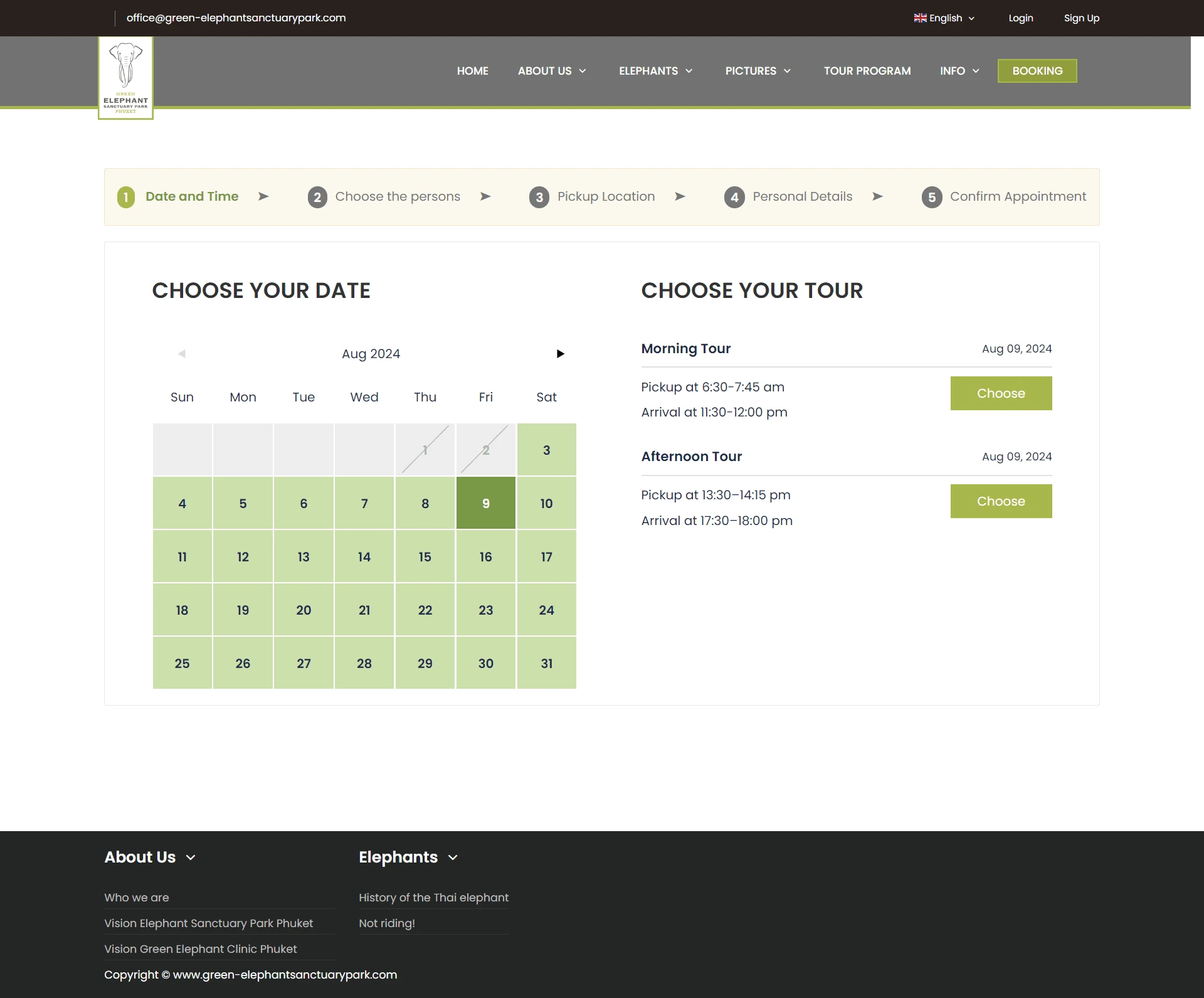Image resolution: width=1204 pixels, height=998 pixels.
Task: Click the elephant sanctuary logo
Action: click(125, 77)
